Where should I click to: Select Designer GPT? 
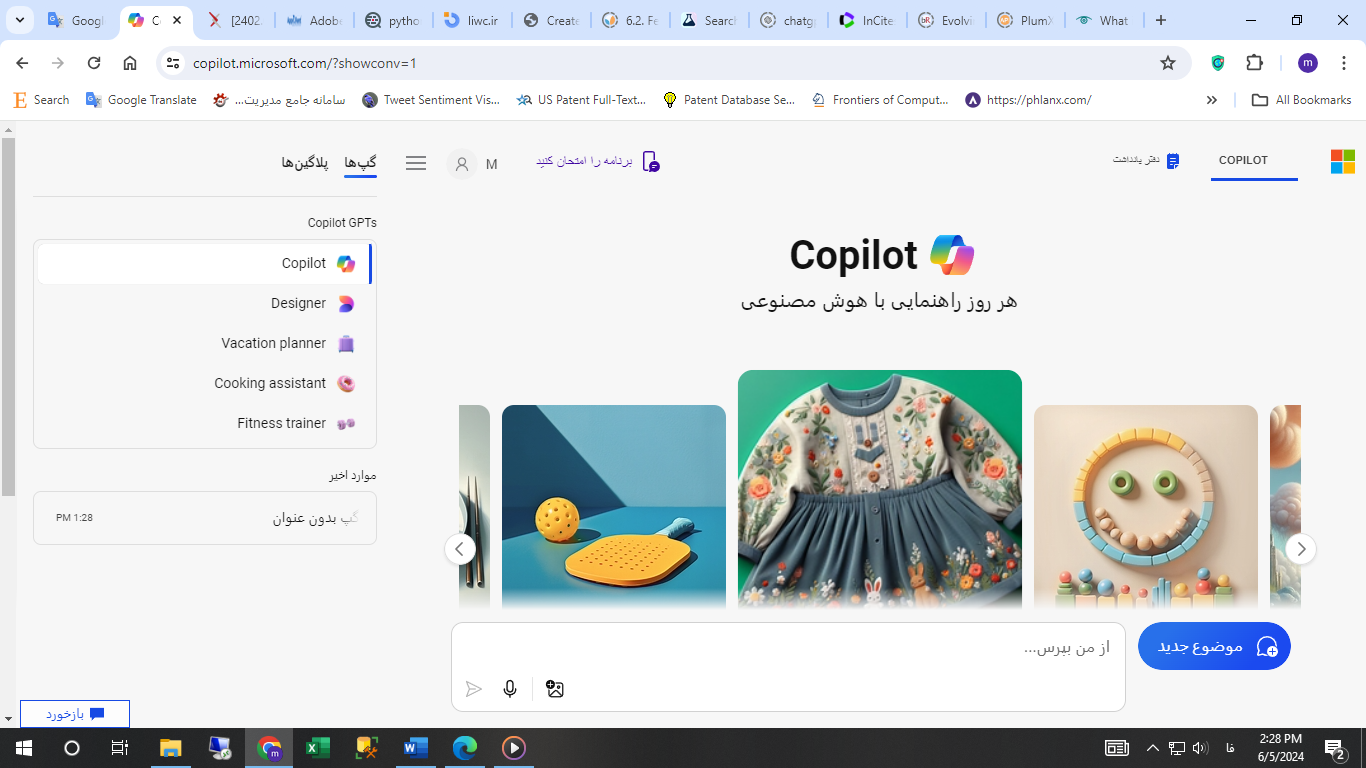coord(205,304)
